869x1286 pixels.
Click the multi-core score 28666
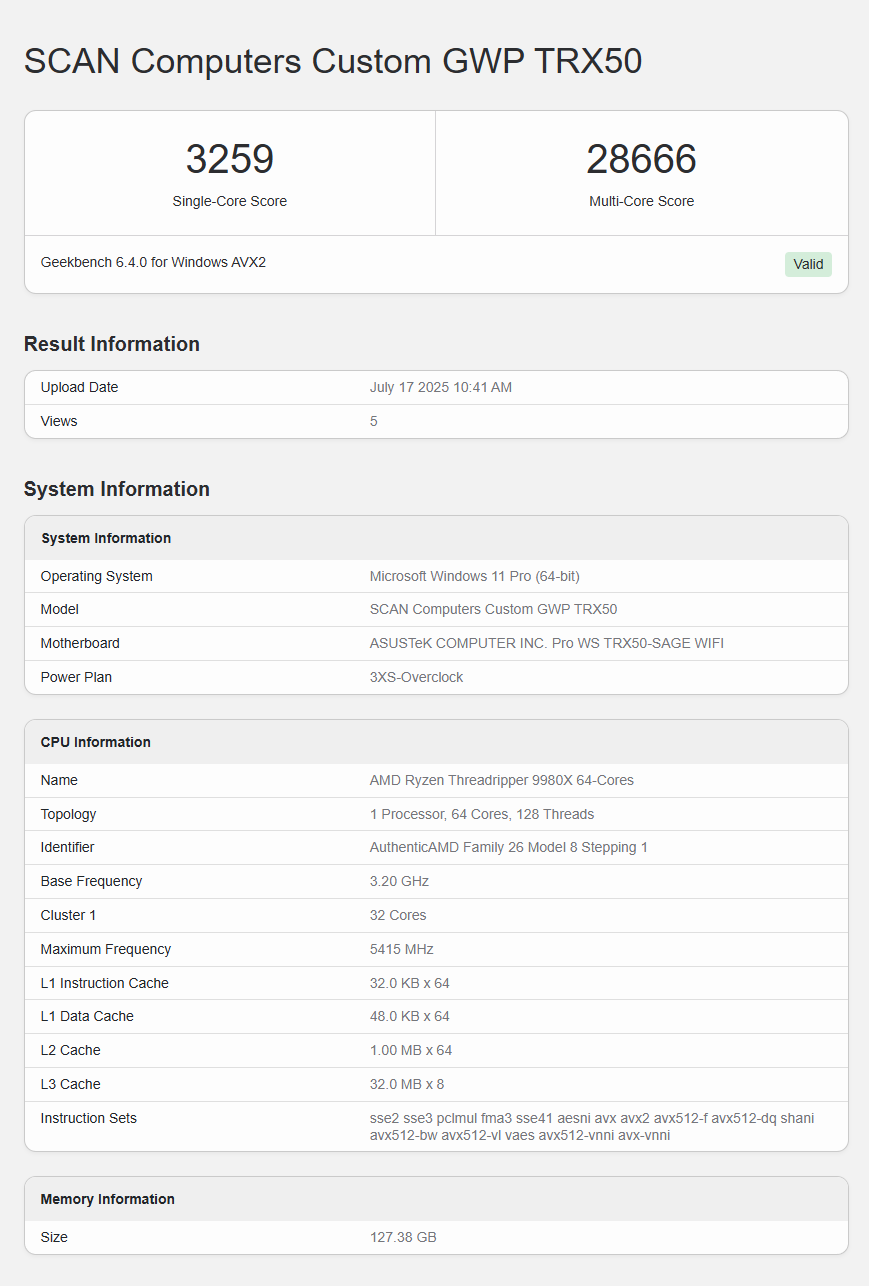pos(641,160)
